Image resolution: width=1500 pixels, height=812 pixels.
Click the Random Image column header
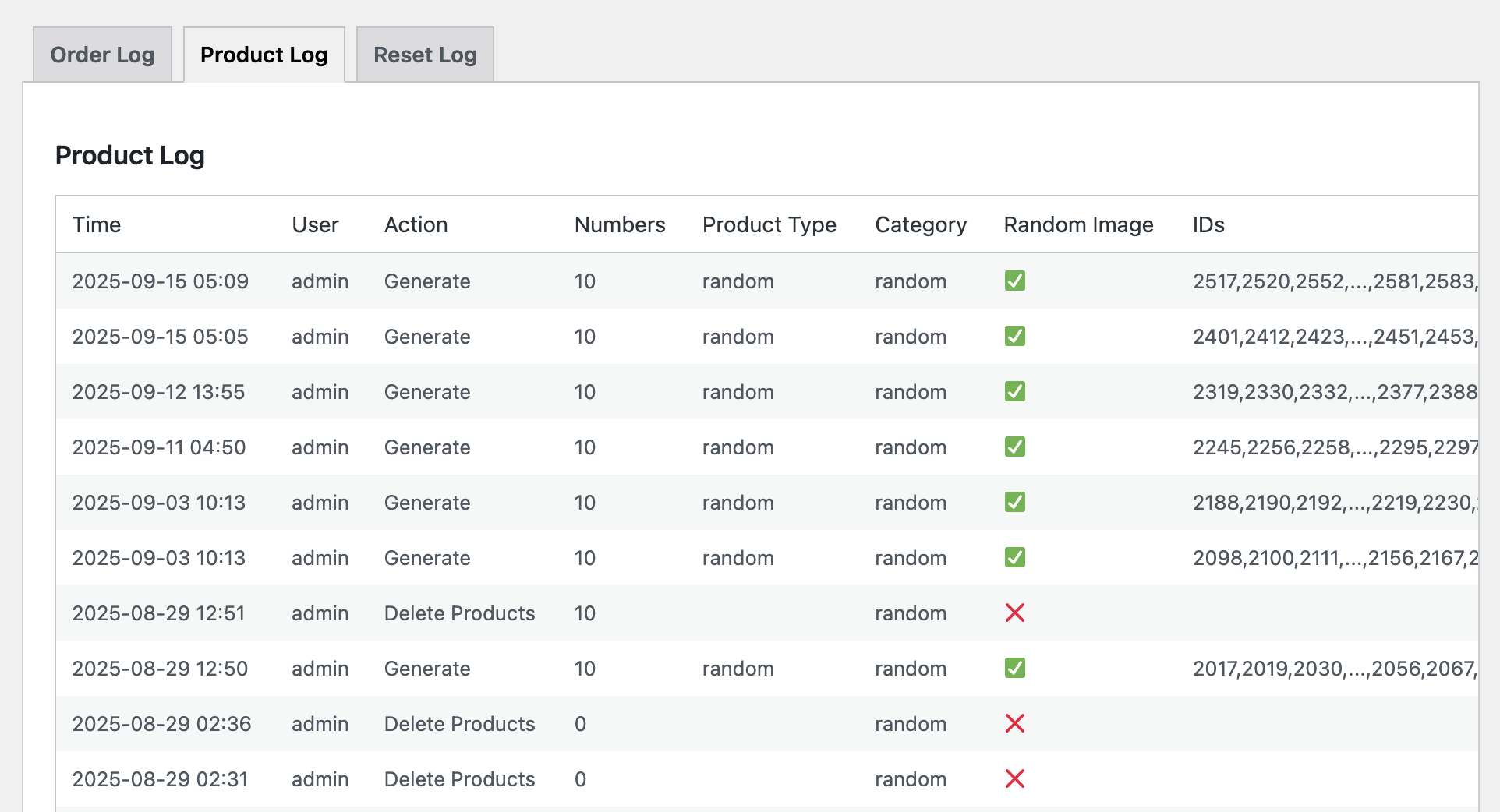click(1078, 224)
